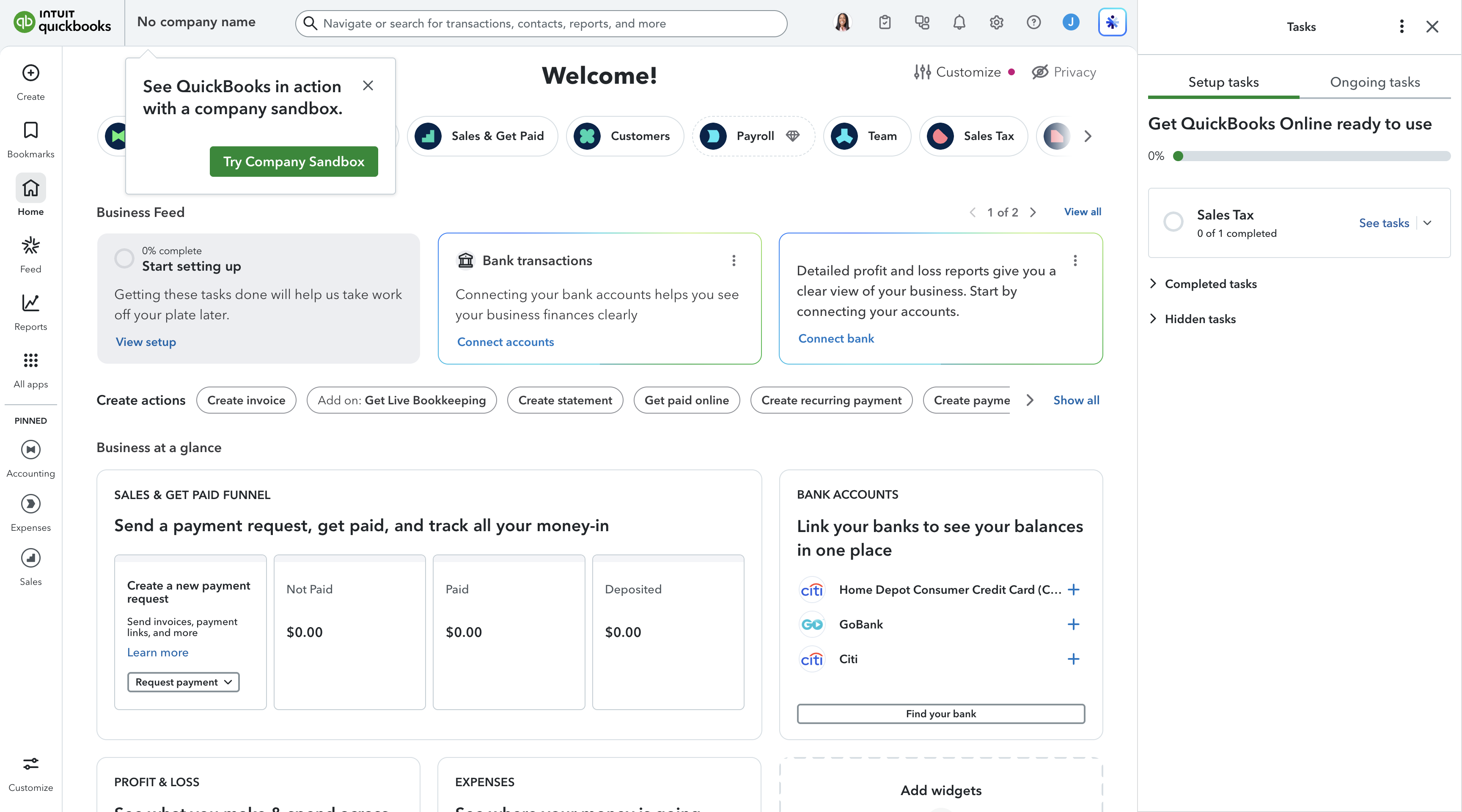Reveal more Create actions with chevron
Viewport: 1462px width, 812px height.
coord(1030,400)
